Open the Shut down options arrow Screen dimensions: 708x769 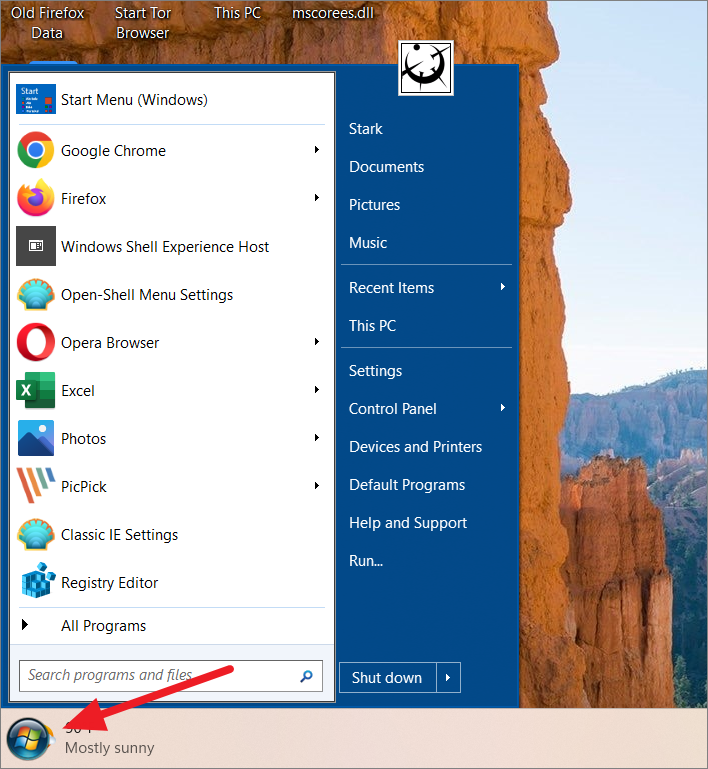(x=448, y=678)
